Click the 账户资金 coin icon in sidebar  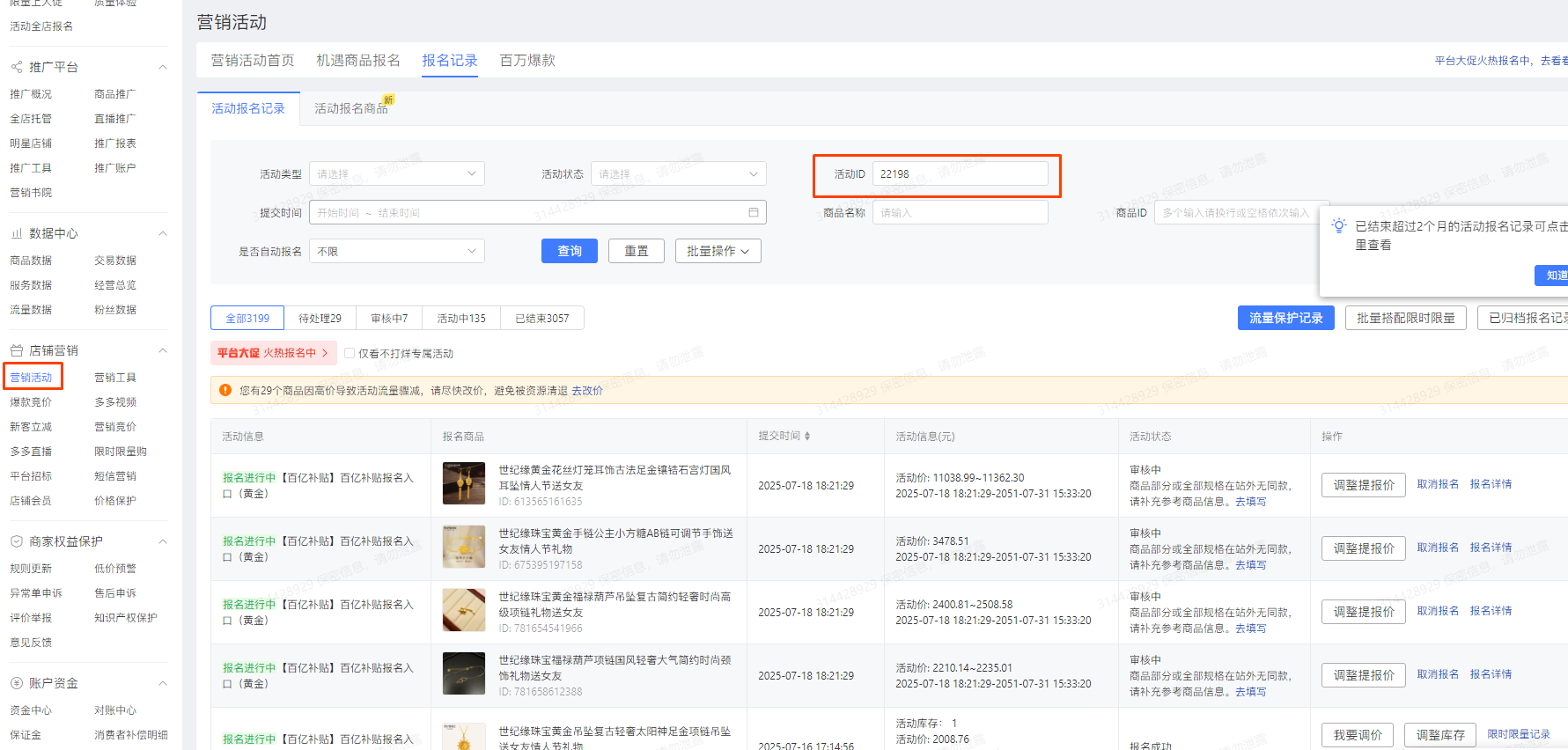click(17, 683)
